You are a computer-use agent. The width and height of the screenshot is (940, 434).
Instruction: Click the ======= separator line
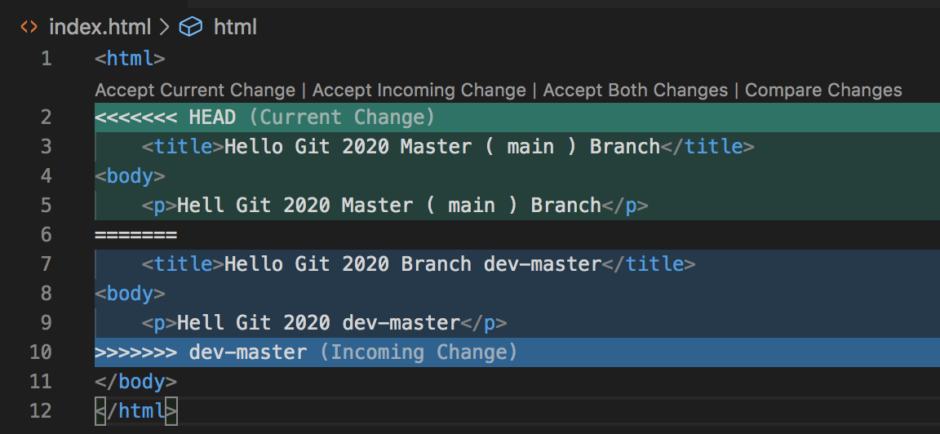pyautogui.click(x=135, y=235)
